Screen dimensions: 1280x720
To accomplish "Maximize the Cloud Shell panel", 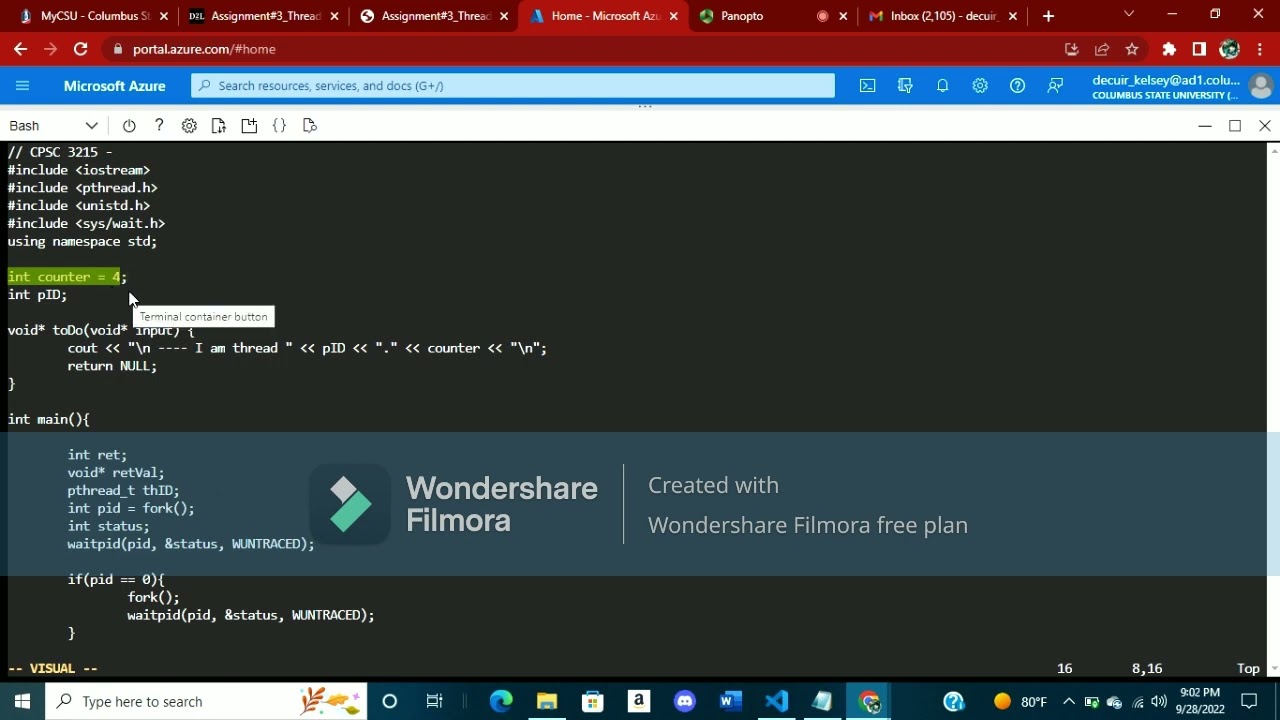I will click(x=1235, y=126).
